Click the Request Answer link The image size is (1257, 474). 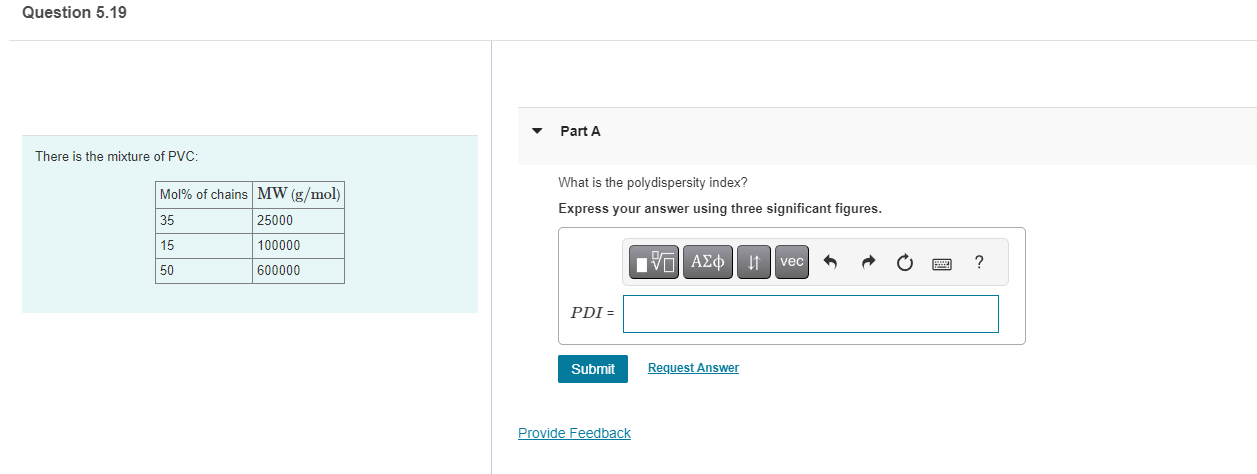[693, 368]
